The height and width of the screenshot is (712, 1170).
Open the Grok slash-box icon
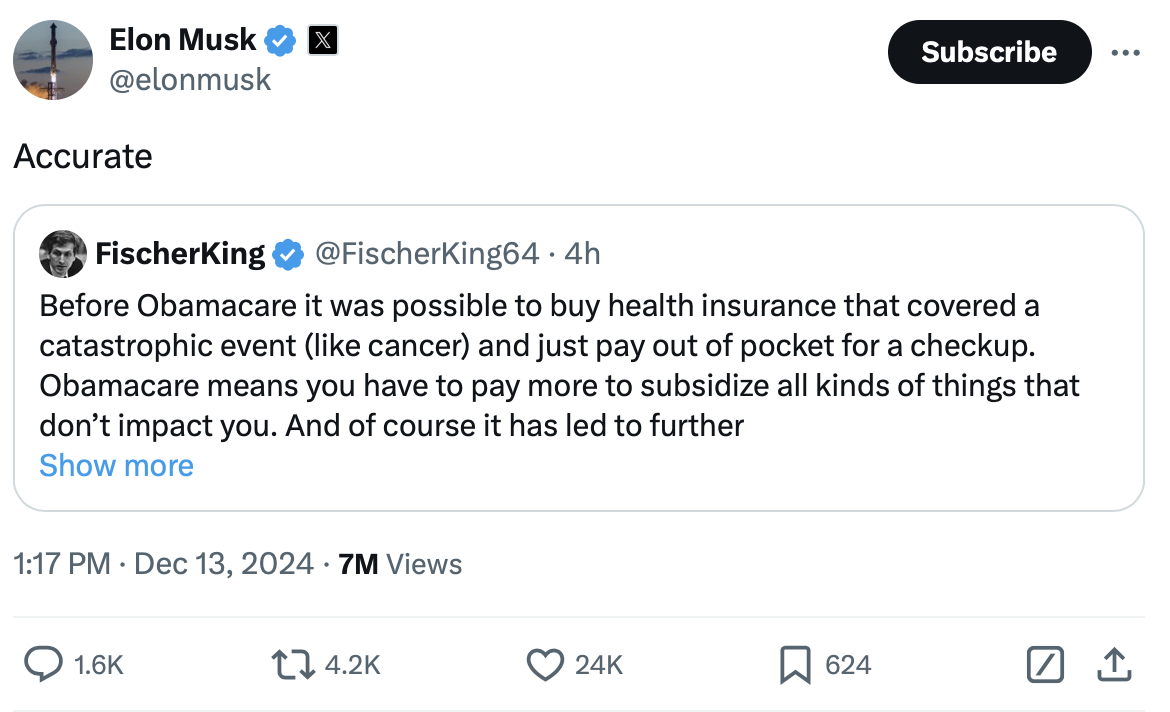(1045, 664)
